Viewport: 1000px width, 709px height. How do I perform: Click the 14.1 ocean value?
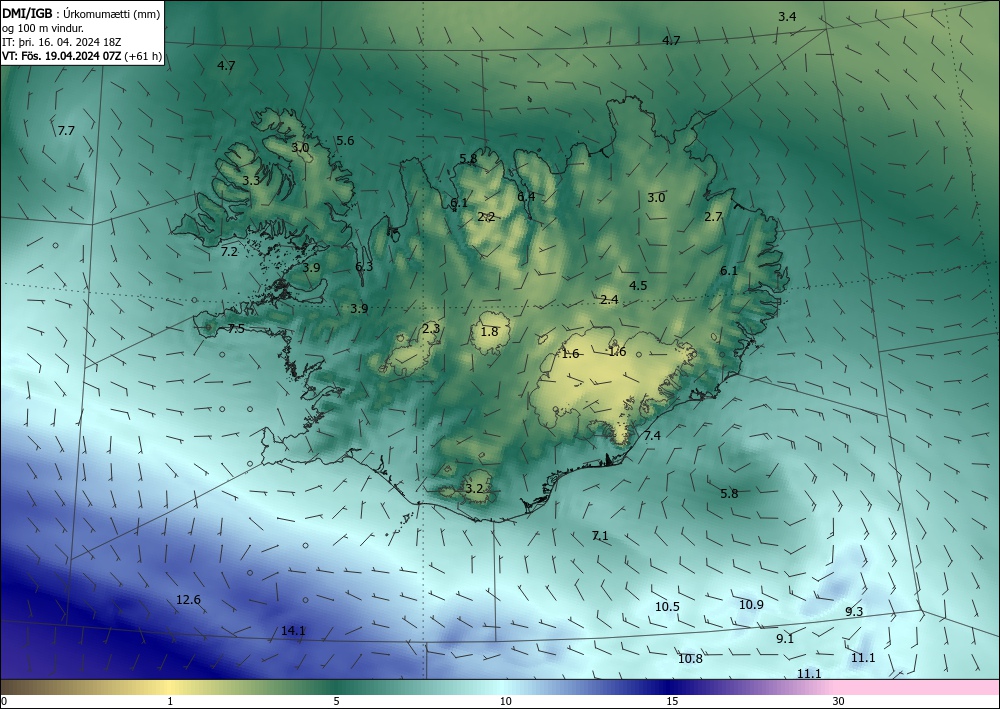click(293, 631)
